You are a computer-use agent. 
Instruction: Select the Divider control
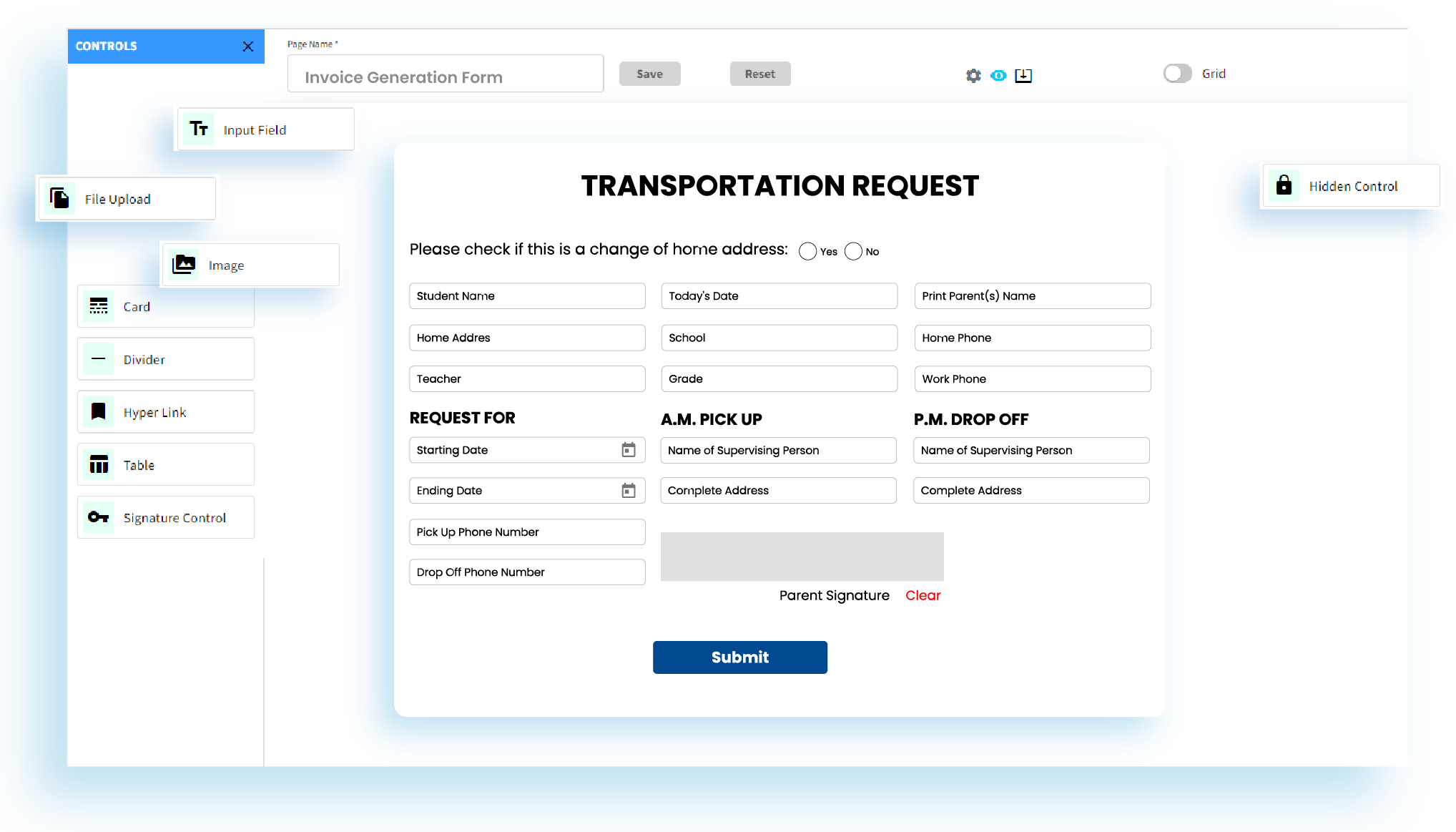(x=165, y=359)
